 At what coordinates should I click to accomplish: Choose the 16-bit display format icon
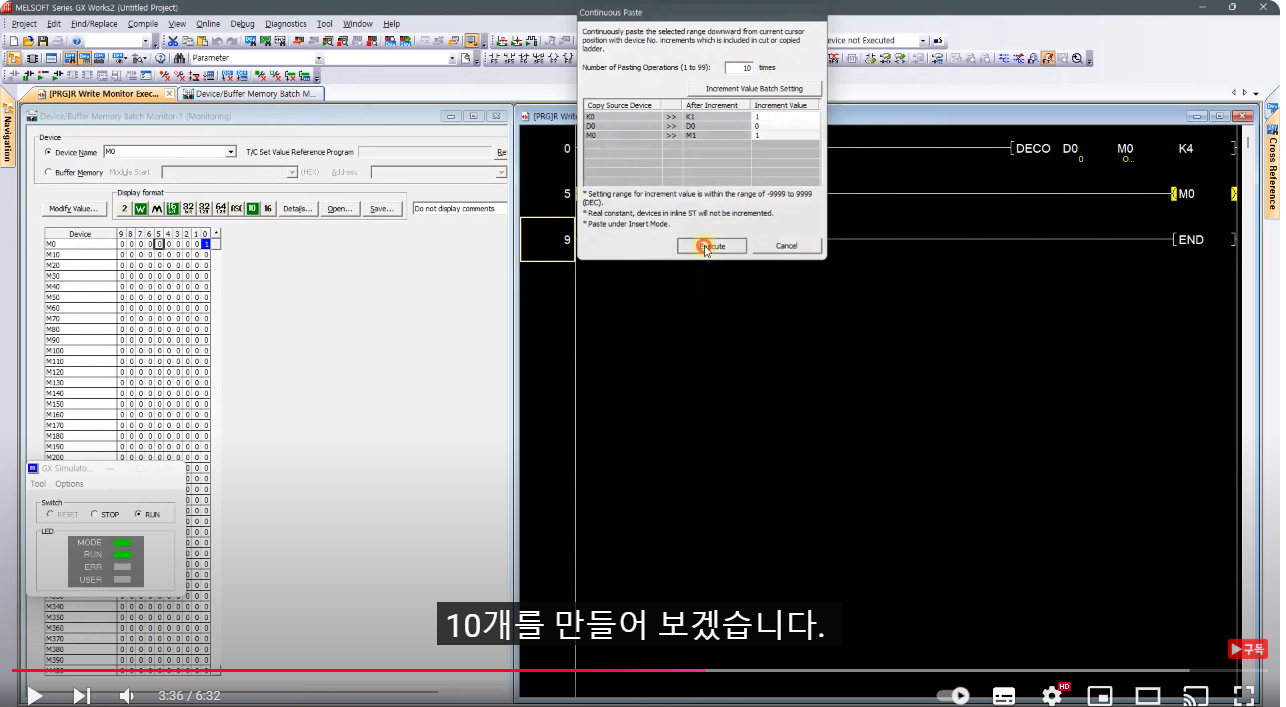[172, 208]
